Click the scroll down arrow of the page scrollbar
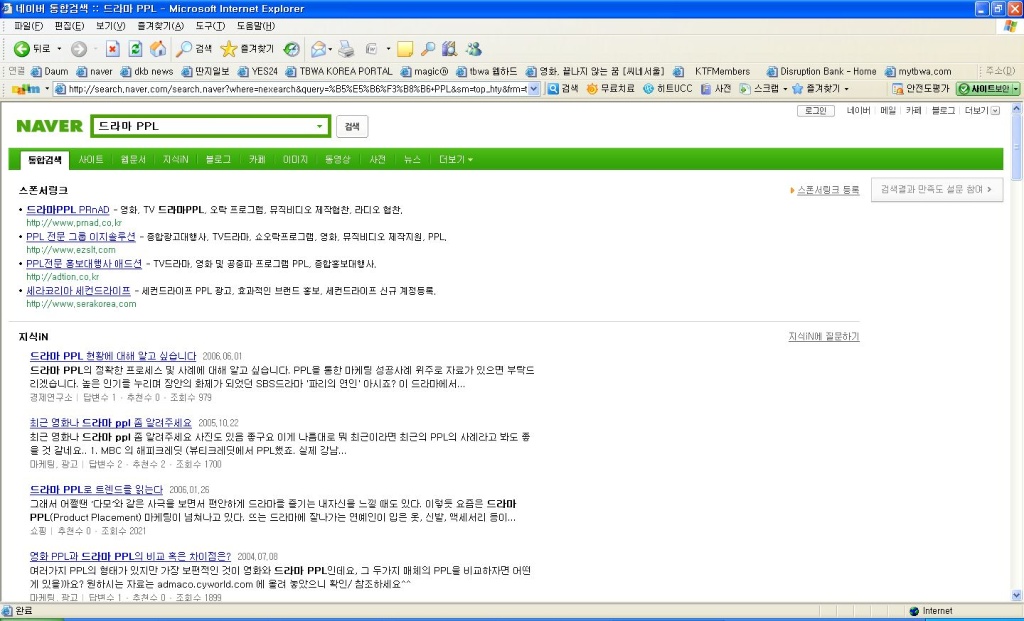Viewport: 1024px width, 621px height. [1016, 596]
